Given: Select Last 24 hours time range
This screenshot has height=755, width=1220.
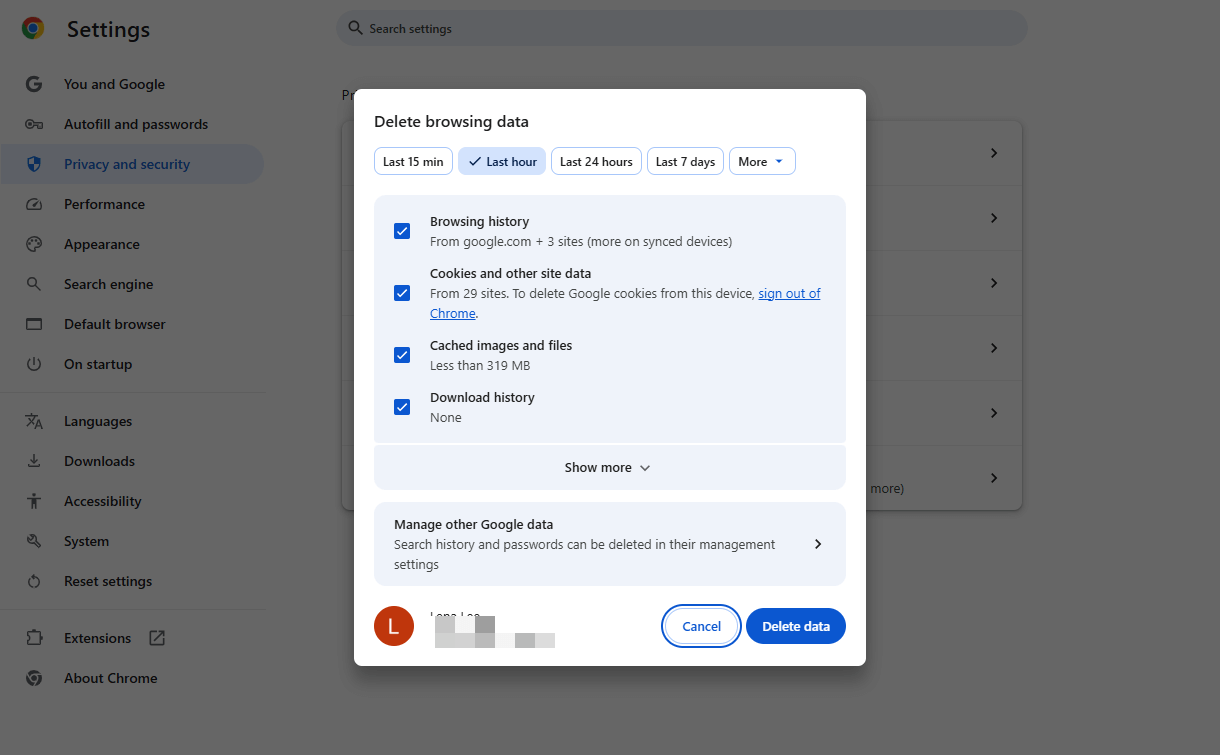Looking at the screenshot, I should (596, 161).
